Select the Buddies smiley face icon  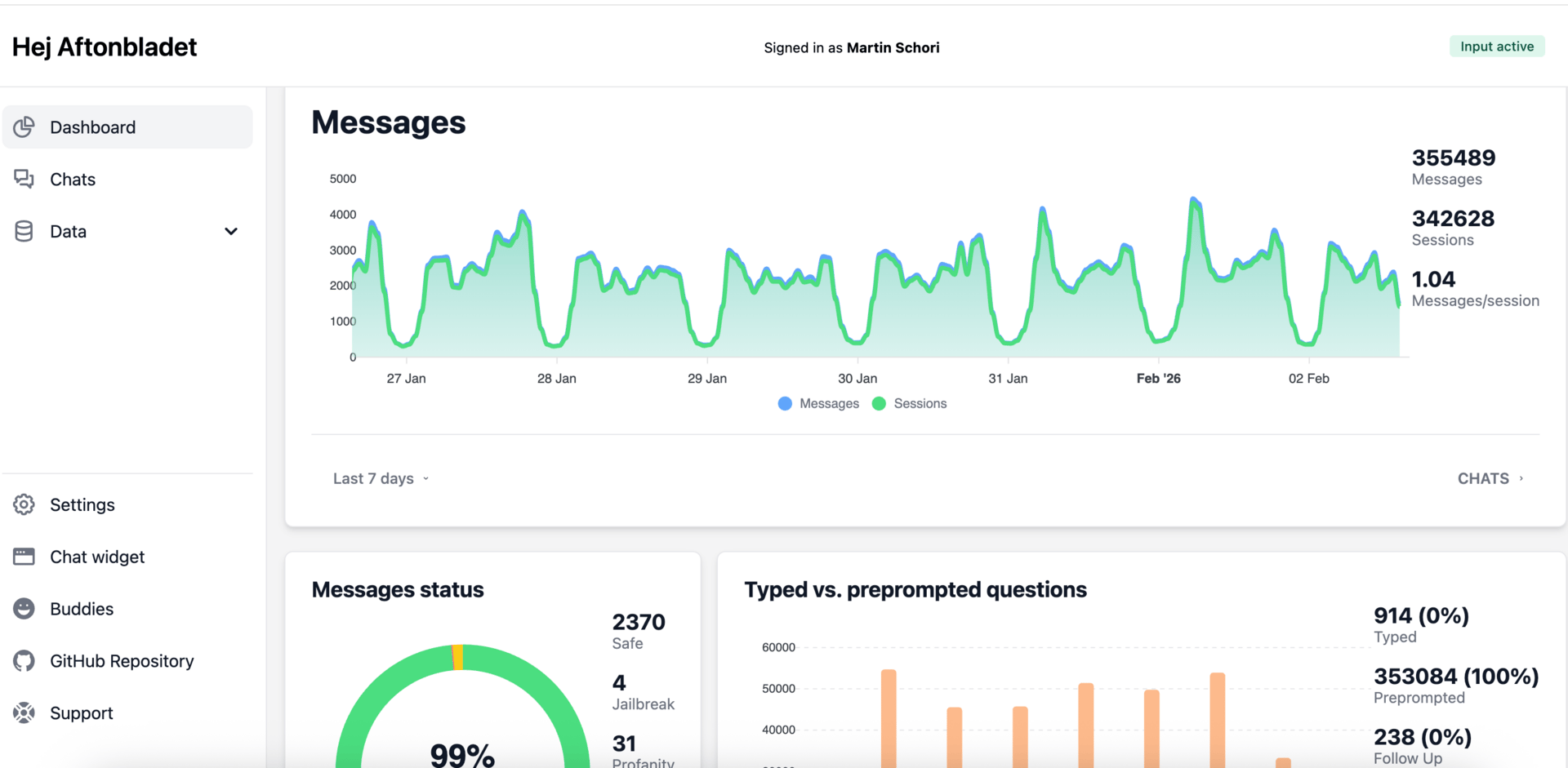click(x=24, y=608)
